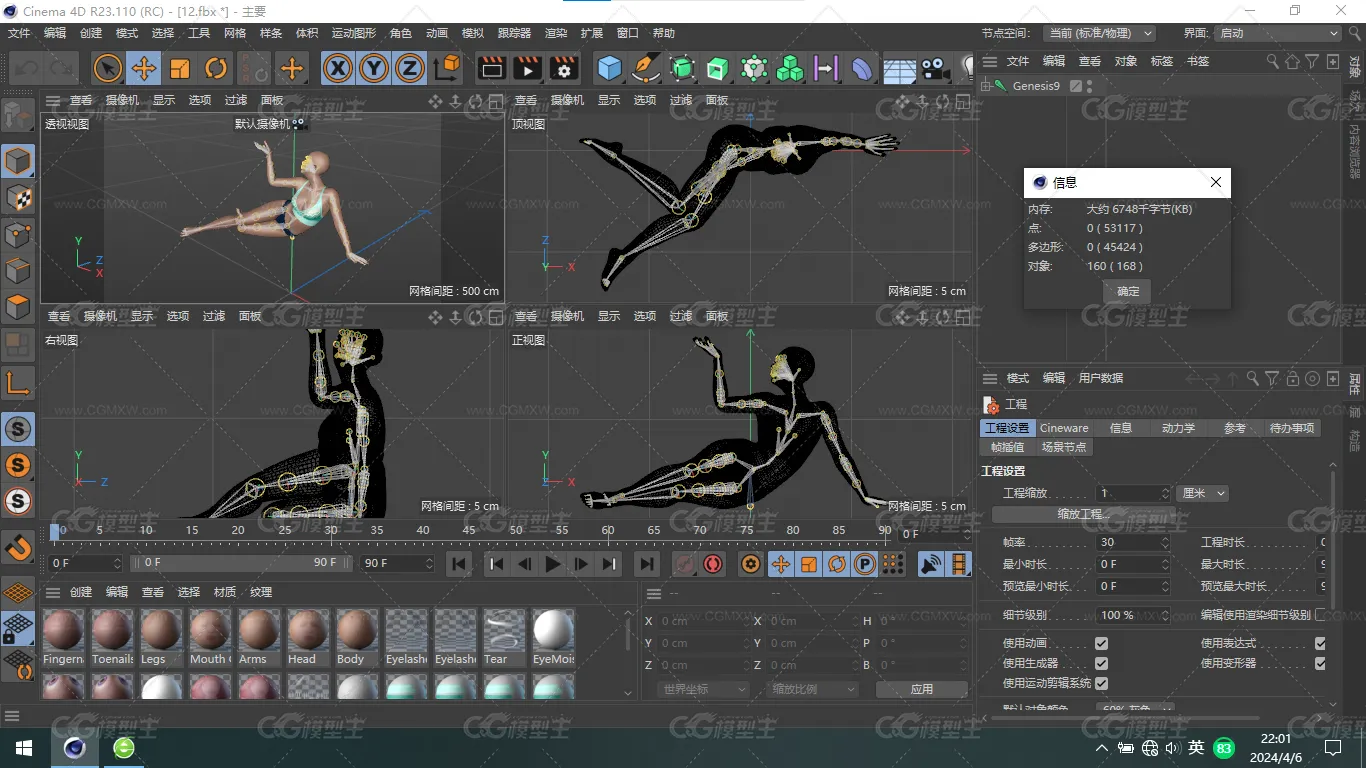
Task: Open the 文件 menu in menu bar
Action: click(x=19, y=33)
